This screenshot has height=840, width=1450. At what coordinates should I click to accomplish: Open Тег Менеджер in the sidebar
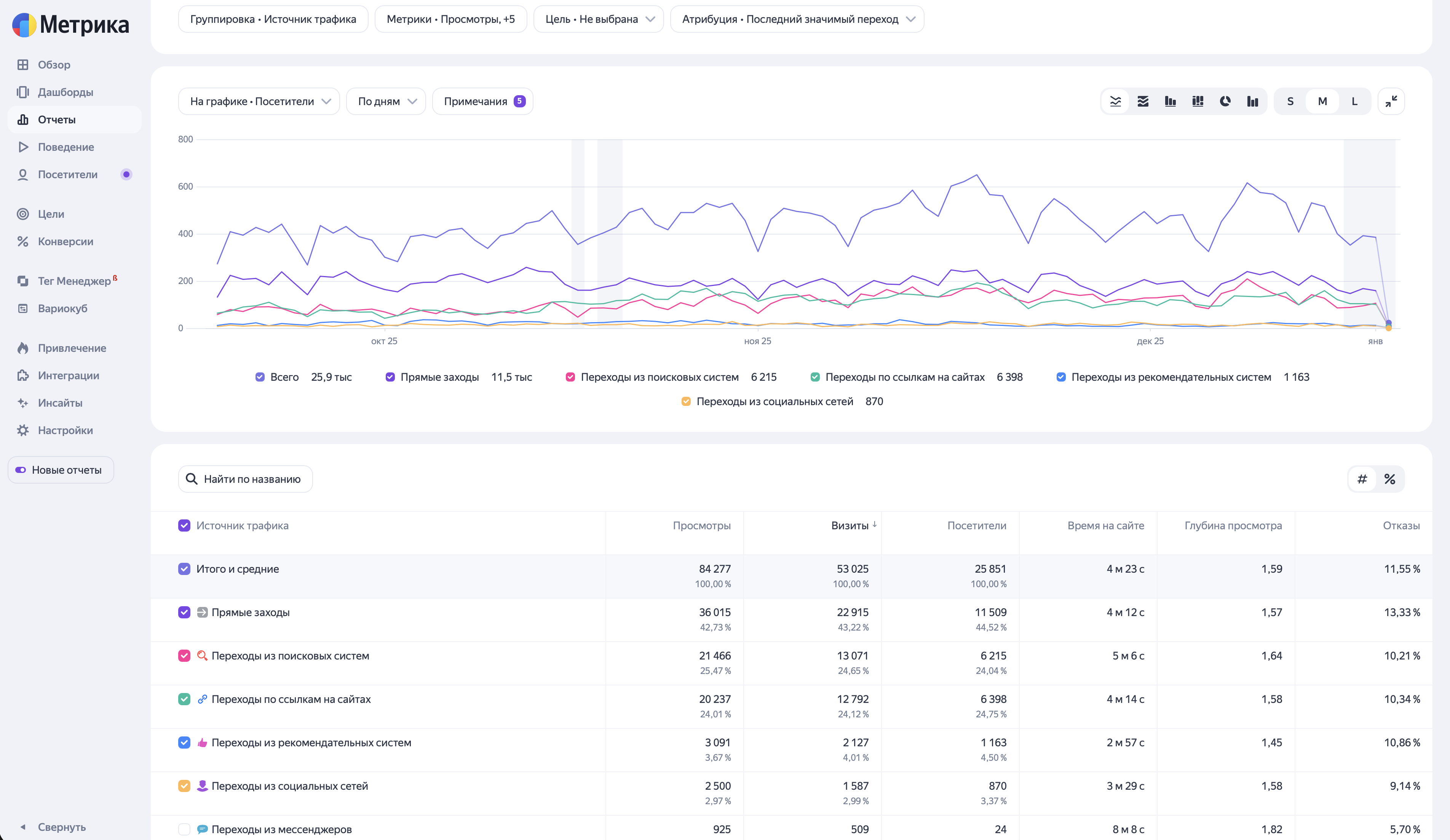point(73,281)
